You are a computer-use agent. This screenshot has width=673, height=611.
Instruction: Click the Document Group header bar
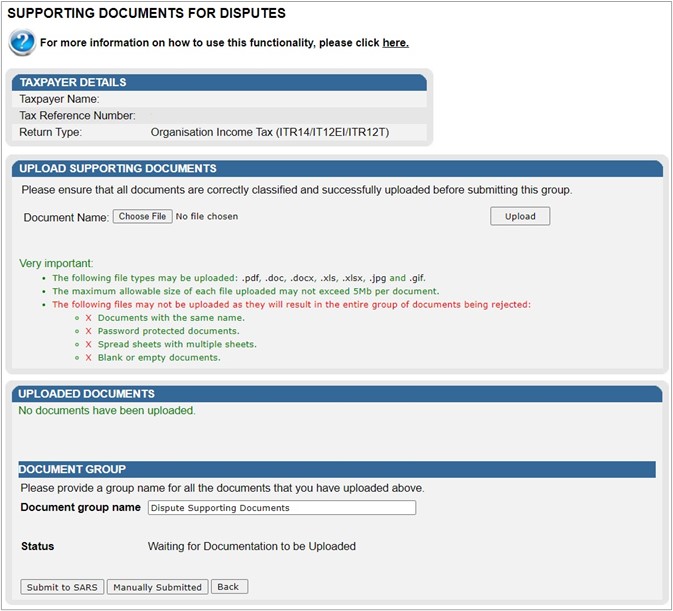coord(336,469)
